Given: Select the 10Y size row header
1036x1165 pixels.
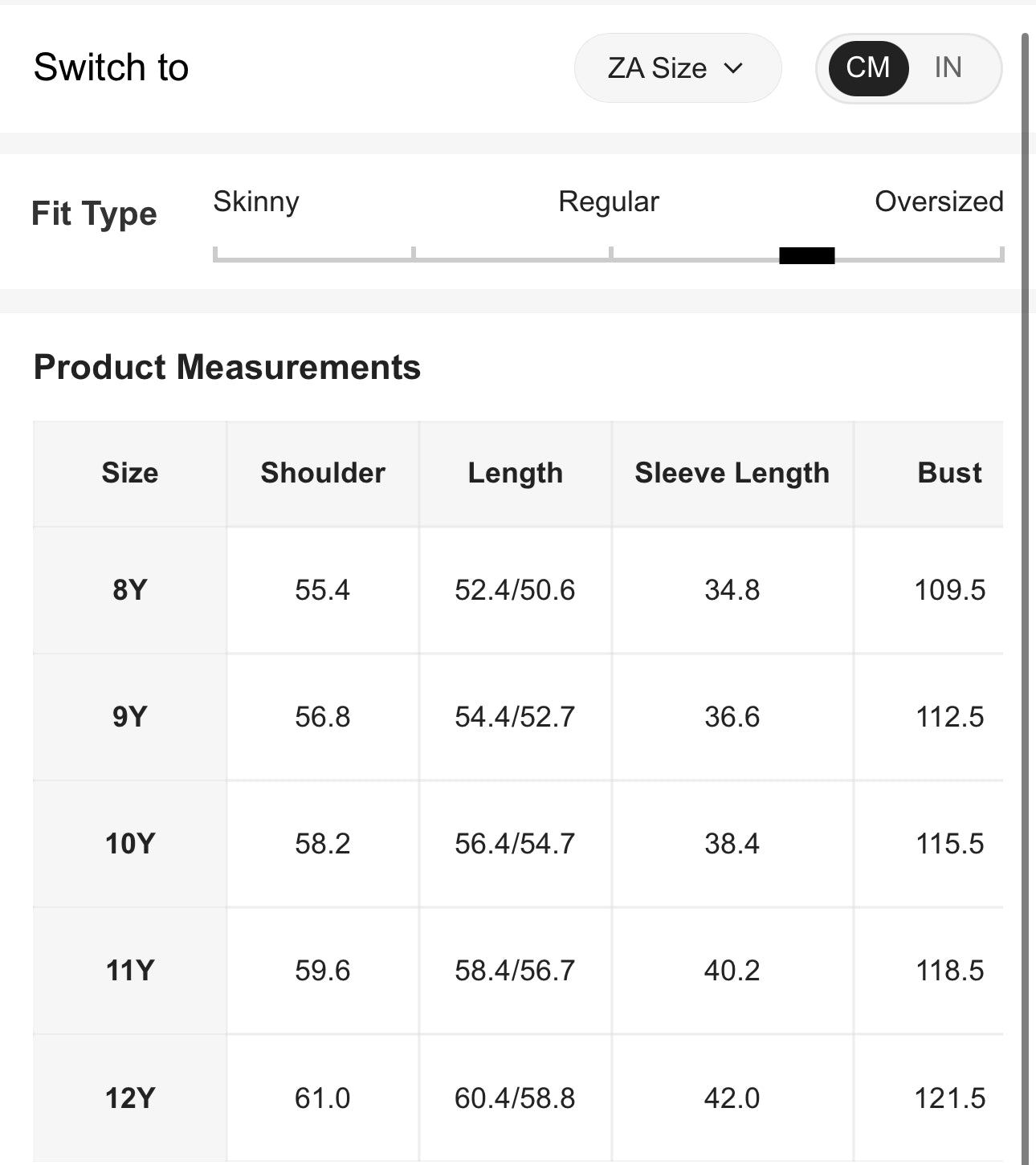Looking at the screenshot, I should pyautogui.click(x=129, y=843).
